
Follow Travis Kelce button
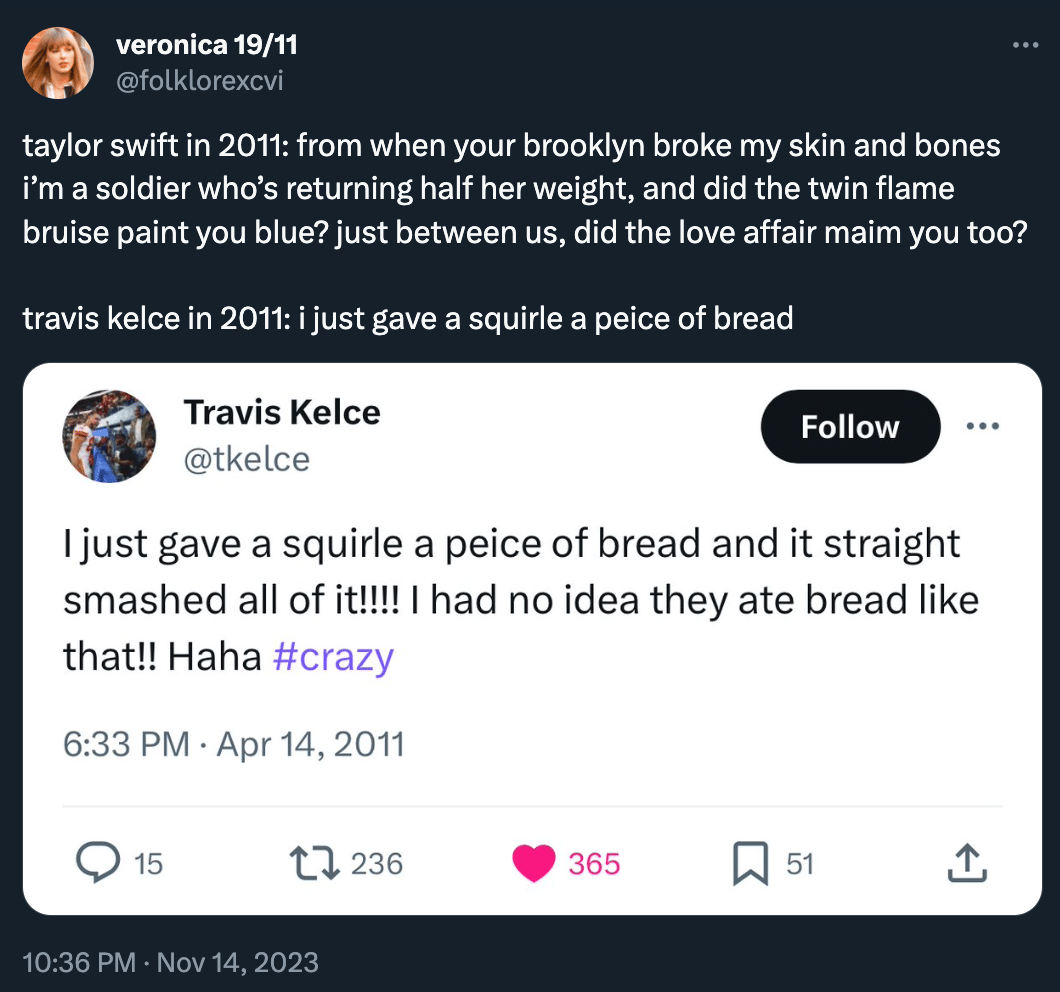[x=850, y=427]
